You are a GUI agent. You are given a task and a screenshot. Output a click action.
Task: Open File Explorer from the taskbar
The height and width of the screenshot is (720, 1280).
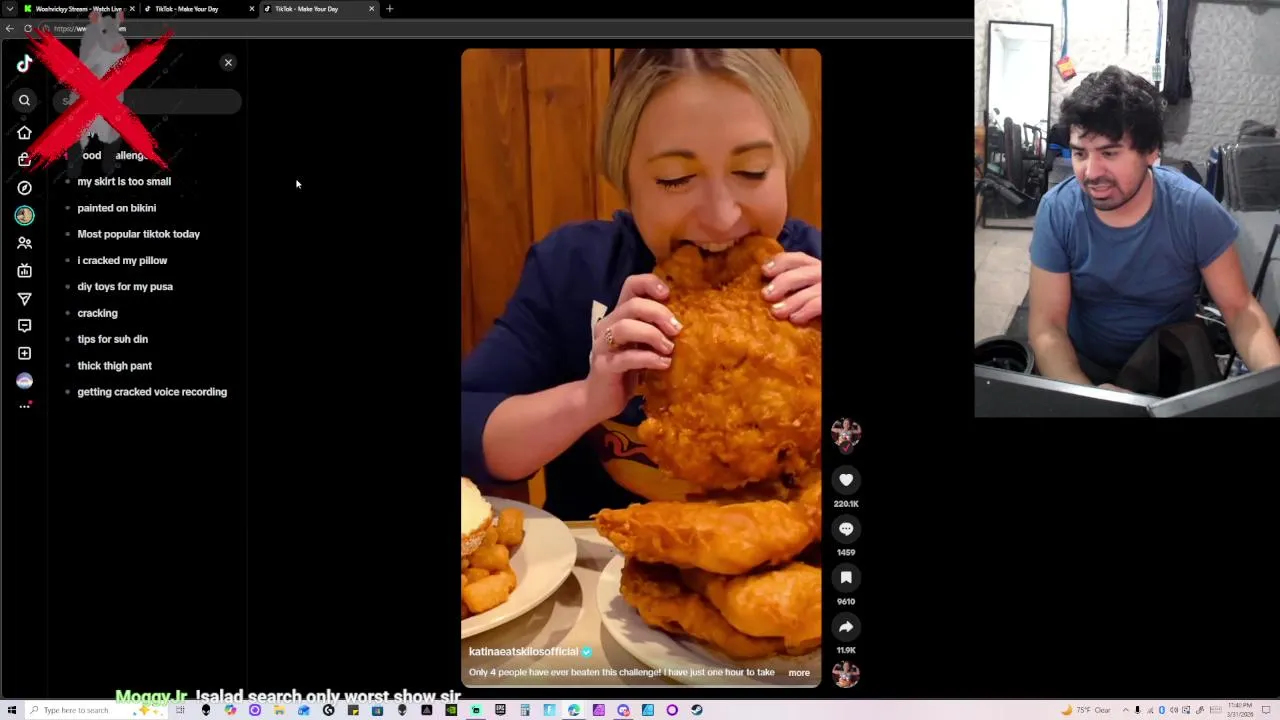(278, 710)
